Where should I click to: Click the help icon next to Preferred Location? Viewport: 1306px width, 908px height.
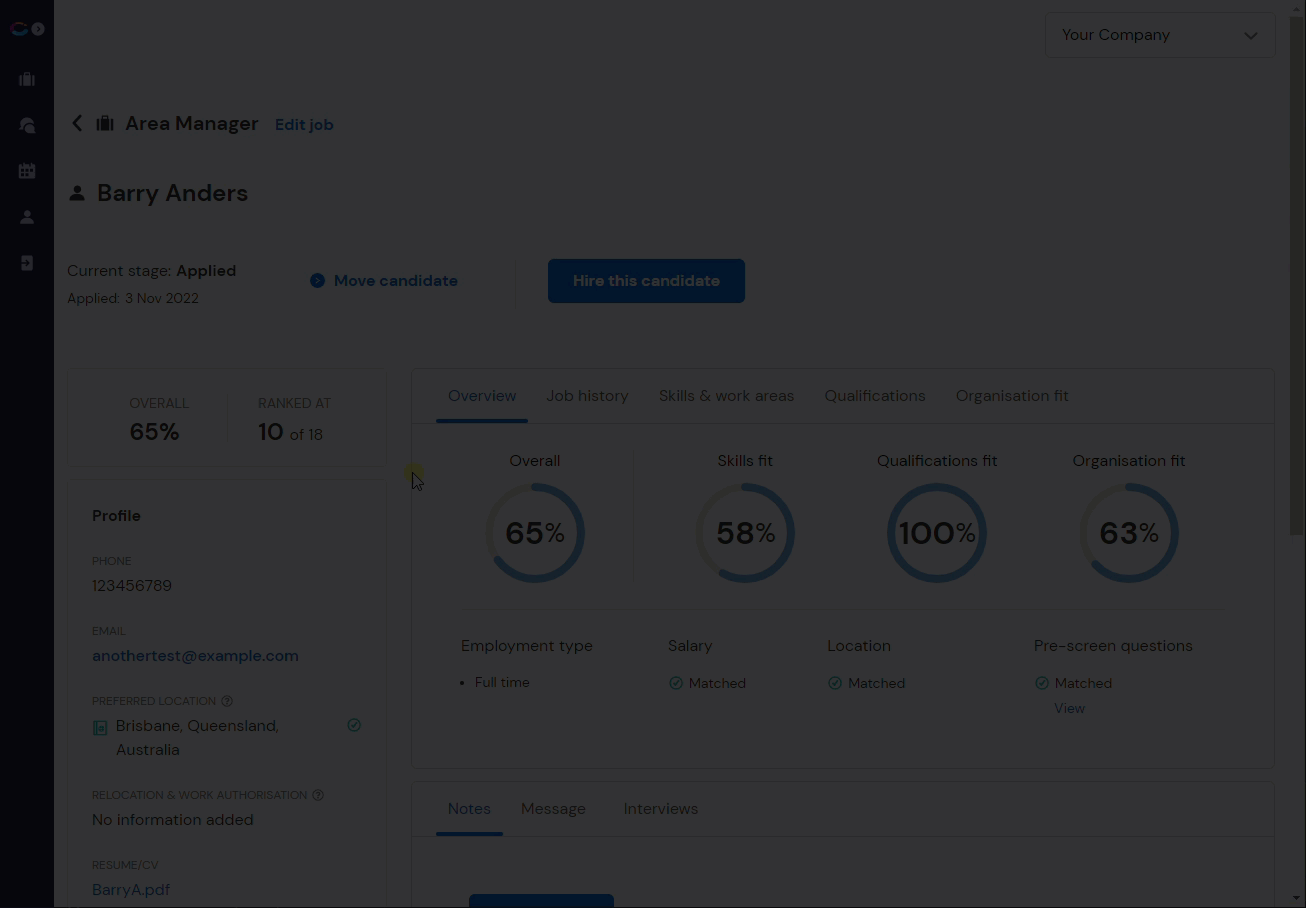coord(227,701)
